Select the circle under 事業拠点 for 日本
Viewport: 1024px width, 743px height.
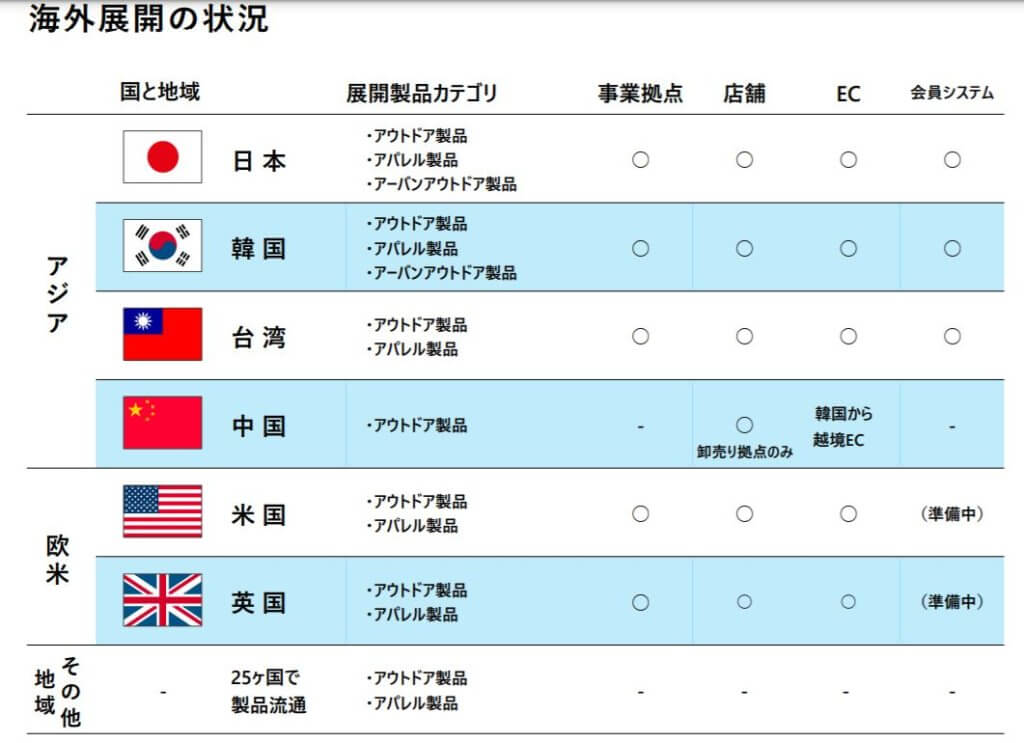tap(641, 160)
